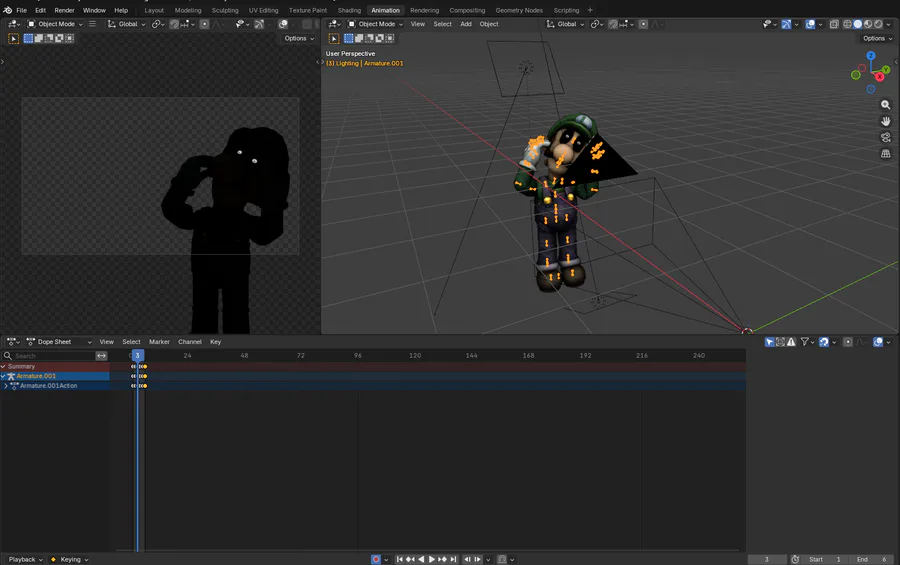Click the current frame marker on timeline
The image size is (900, 565).
(137, 355)
